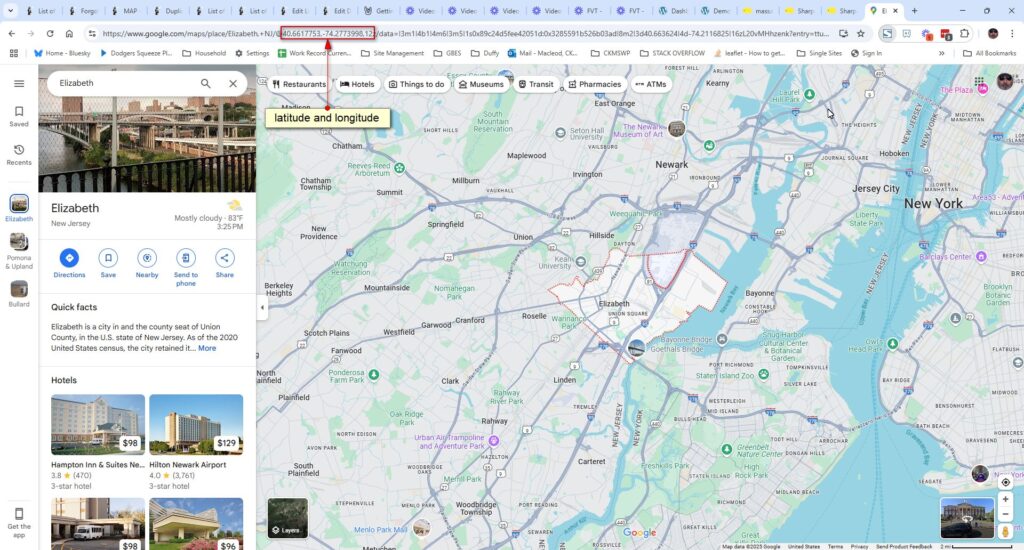
Task: Bookmark this page with the star
Action: (861, 33)
